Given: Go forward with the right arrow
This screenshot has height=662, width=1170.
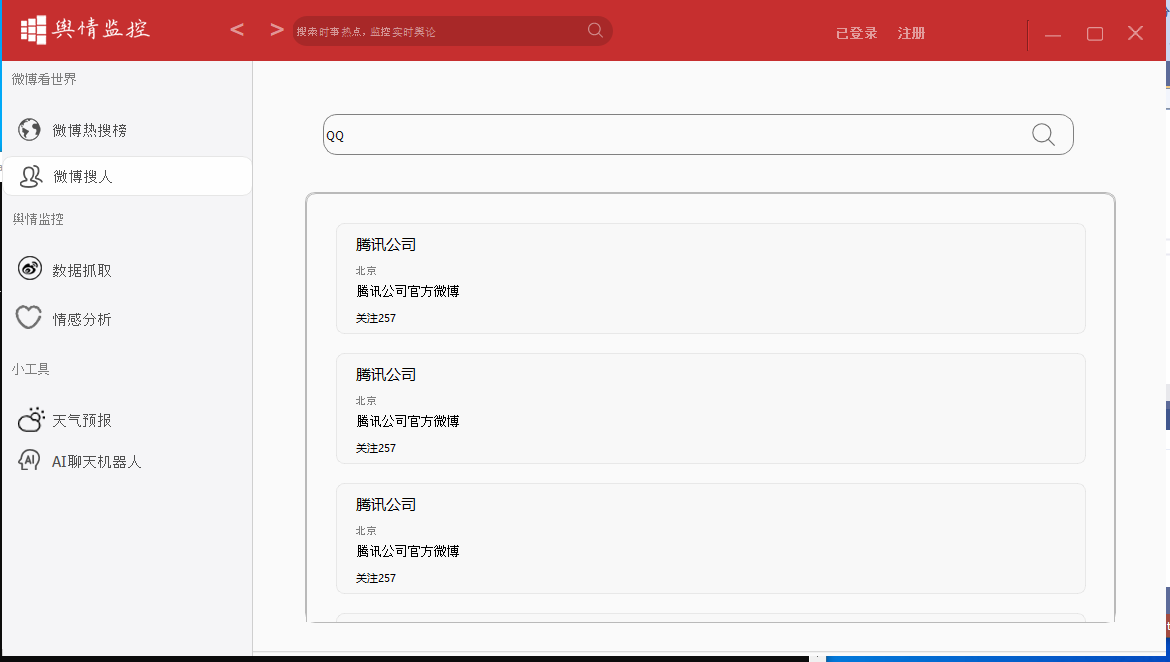Looking at the screenshot, I should pos(277,30).
